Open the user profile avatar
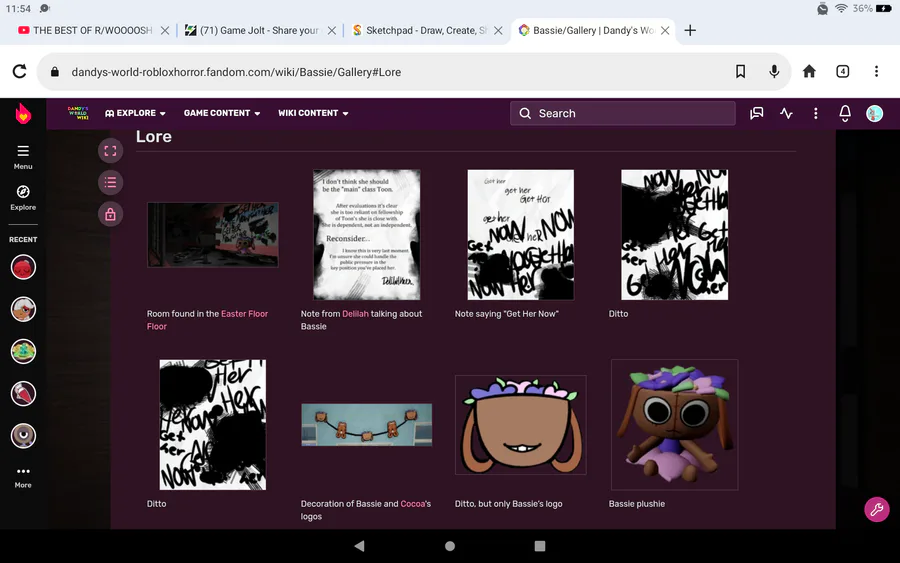The height and width of the screenshot is (563, 900). coord(874,113)
